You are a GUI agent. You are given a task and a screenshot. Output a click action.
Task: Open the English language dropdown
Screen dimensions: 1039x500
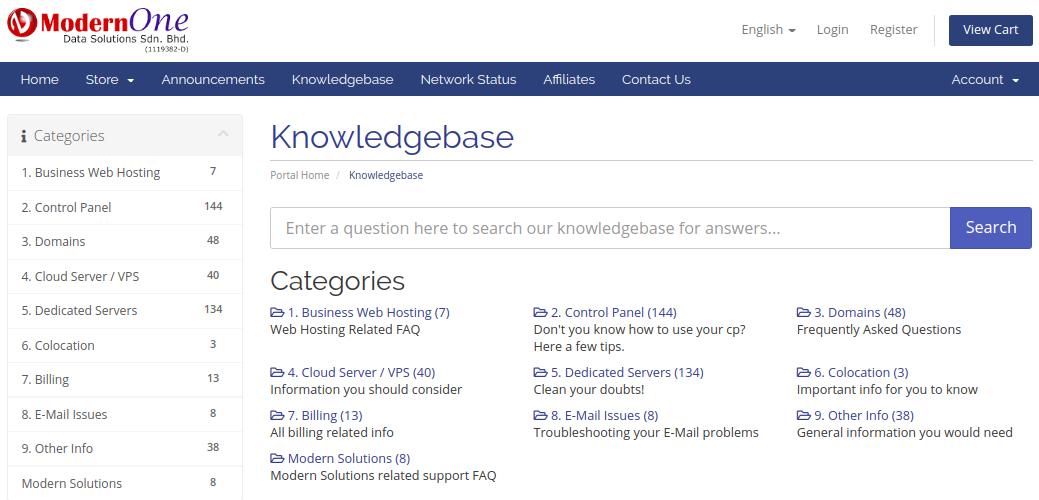tap(768, 30)
